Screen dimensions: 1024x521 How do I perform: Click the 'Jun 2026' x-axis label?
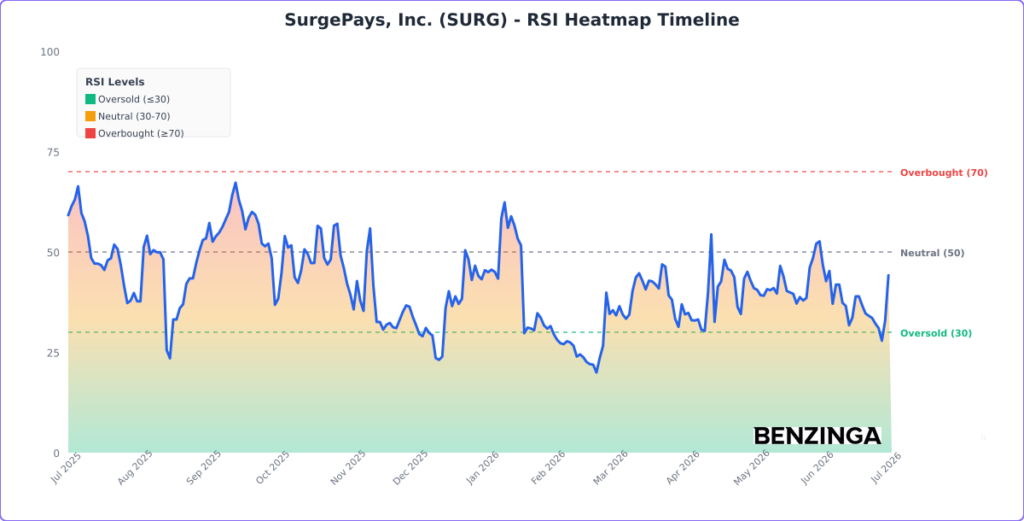pyautogui.click(x=820, y=467)
